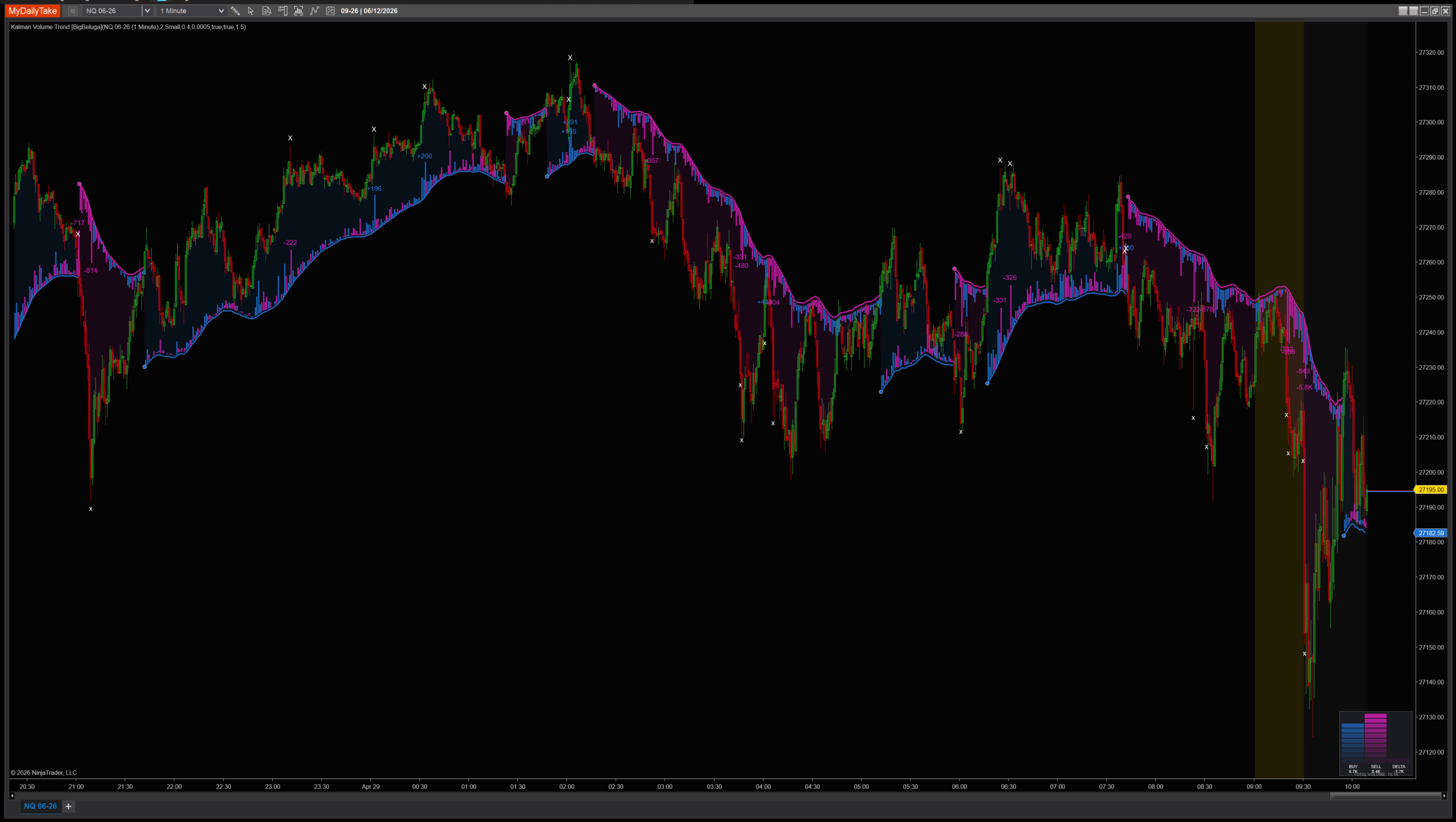Viewport: 1456px width, 822px height.
Task: Click the +196 blue volume label
Action: pyautogui.click(x=375, y=188)
